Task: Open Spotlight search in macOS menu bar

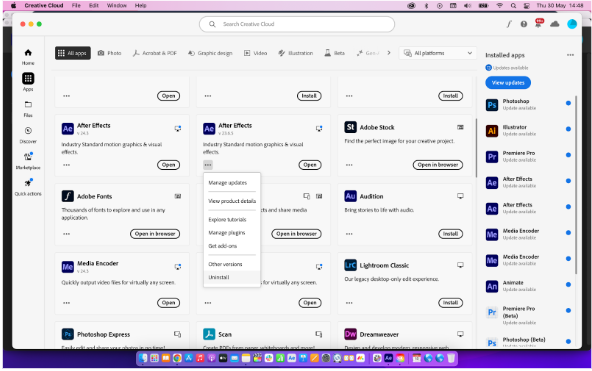Action: (x=513, y=6)
